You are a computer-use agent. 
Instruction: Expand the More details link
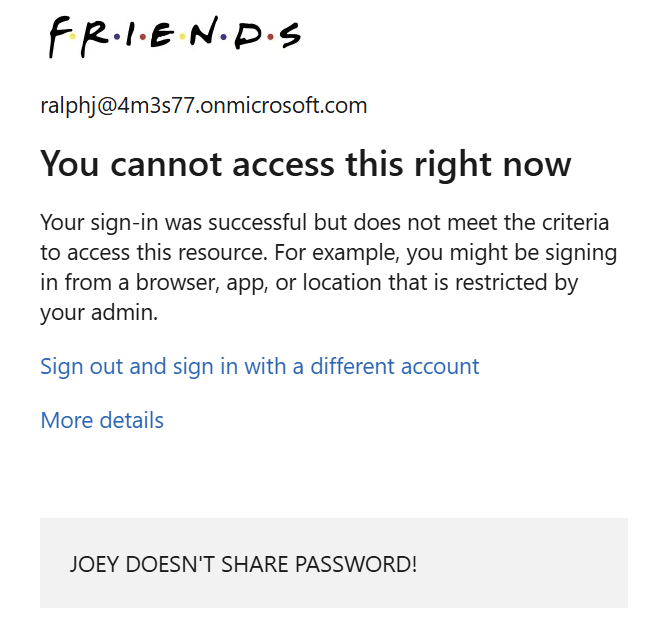pyautogui.click(x=102, y=420)
